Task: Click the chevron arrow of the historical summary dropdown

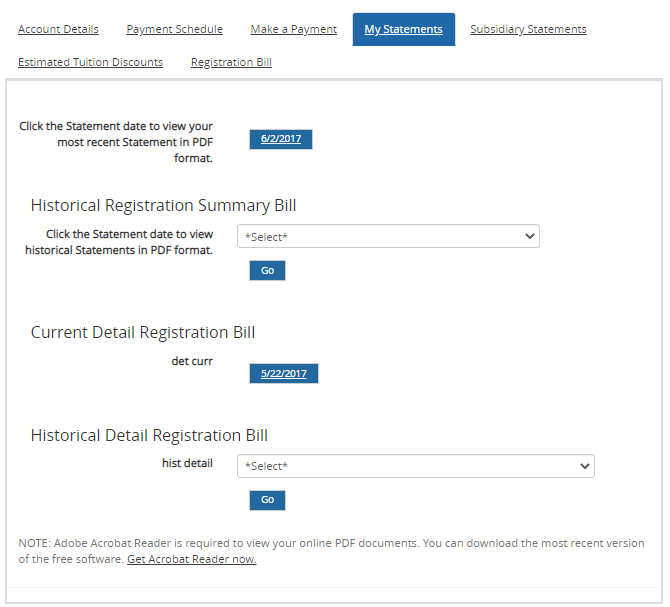Action: 529,237
